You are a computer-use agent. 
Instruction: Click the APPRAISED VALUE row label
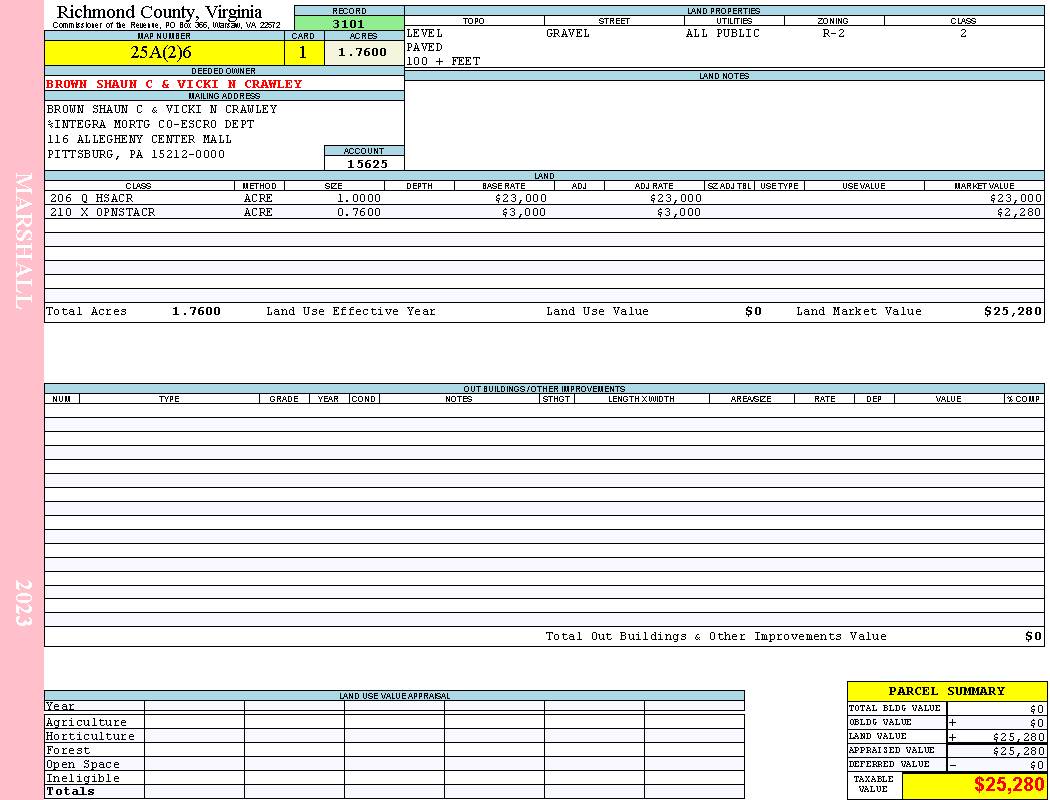point(891,750)
